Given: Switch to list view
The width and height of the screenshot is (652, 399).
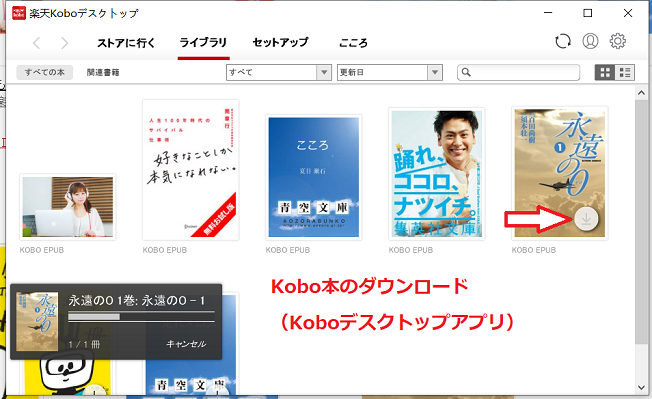Looking at the screenshot, I should [625, 72].
